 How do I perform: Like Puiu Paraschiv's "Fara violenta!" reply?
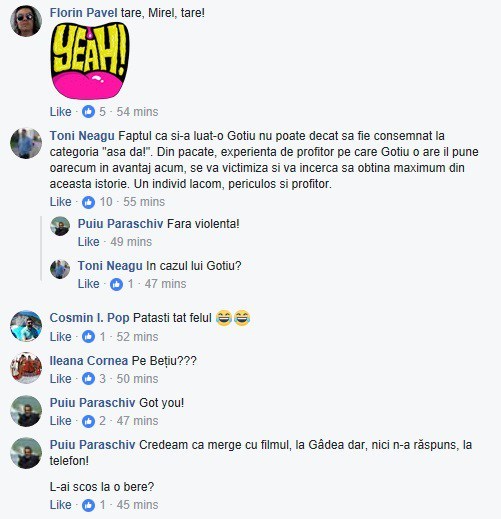coord(88,242)
